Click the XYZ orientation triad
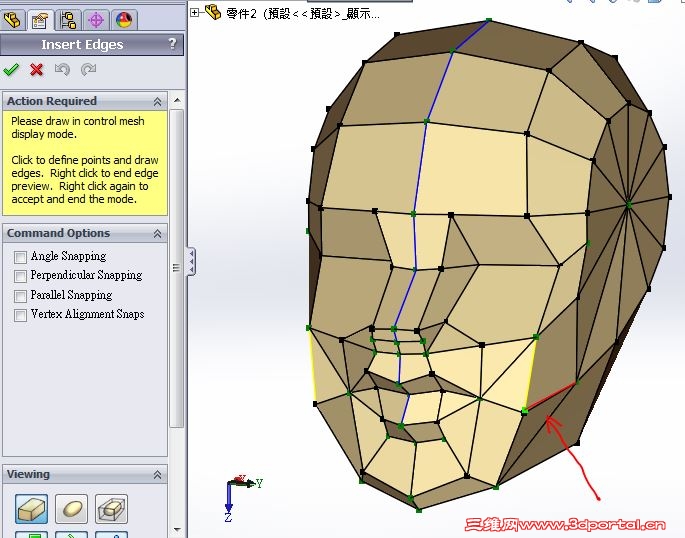This screenshot has width=685, height=538. coord(242,498)
